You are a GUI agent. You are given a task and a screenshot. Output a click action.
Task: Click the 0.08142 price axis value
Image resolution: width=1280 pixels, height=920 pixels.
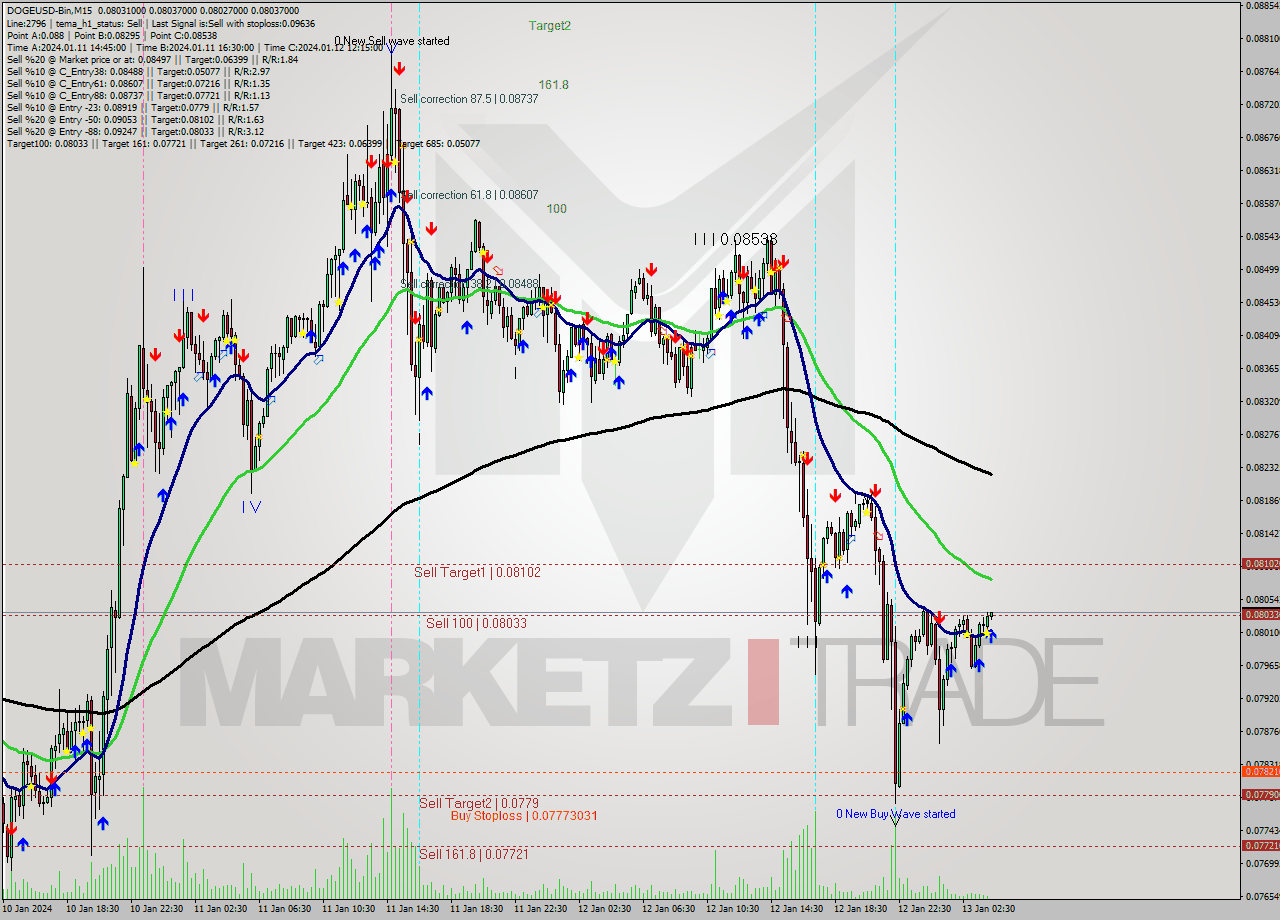pyautogui.click(x=1262, y=534)
